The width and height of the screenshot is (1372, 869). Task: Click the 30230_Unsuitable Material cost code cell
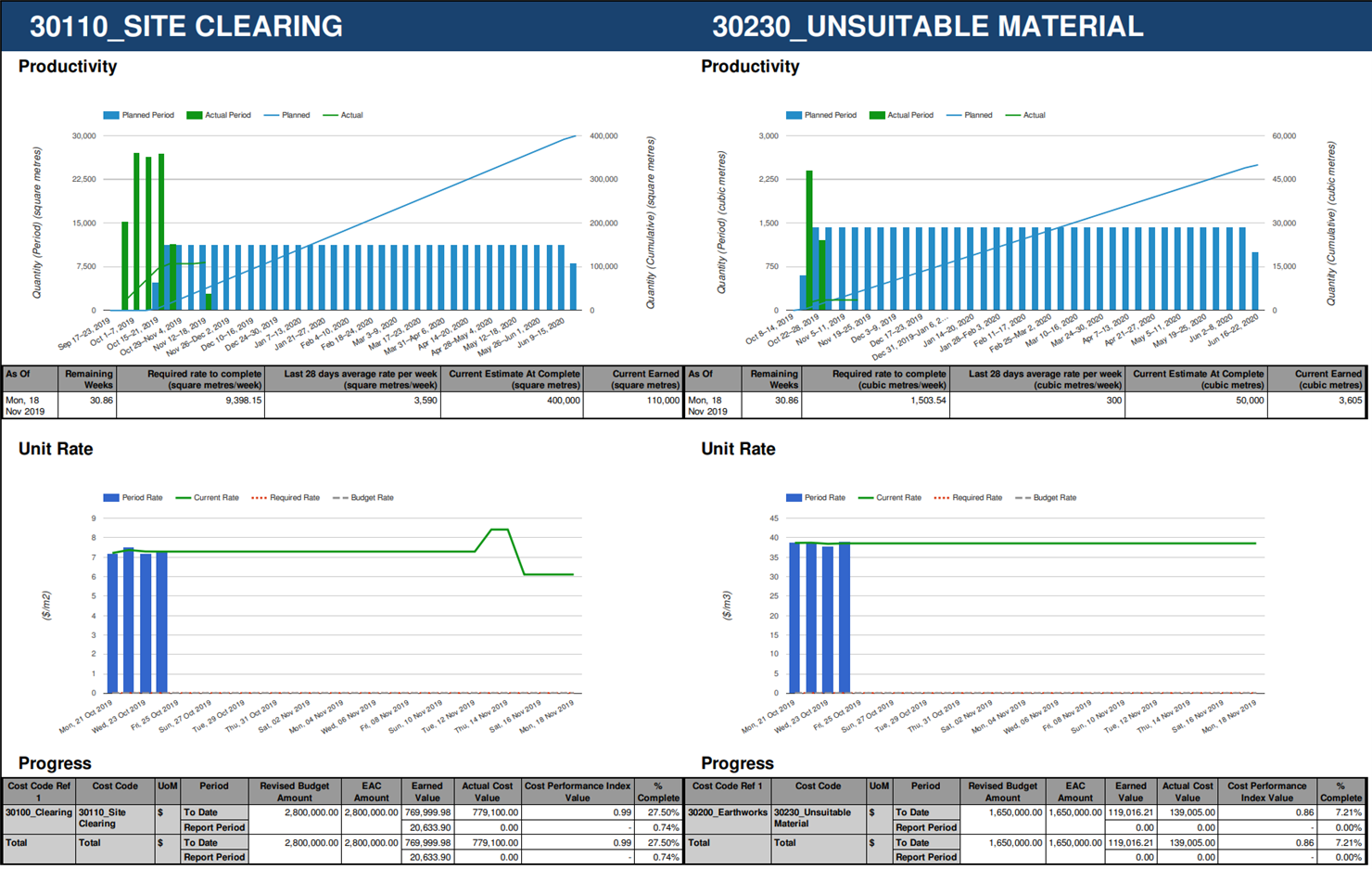tap(818, 818)
